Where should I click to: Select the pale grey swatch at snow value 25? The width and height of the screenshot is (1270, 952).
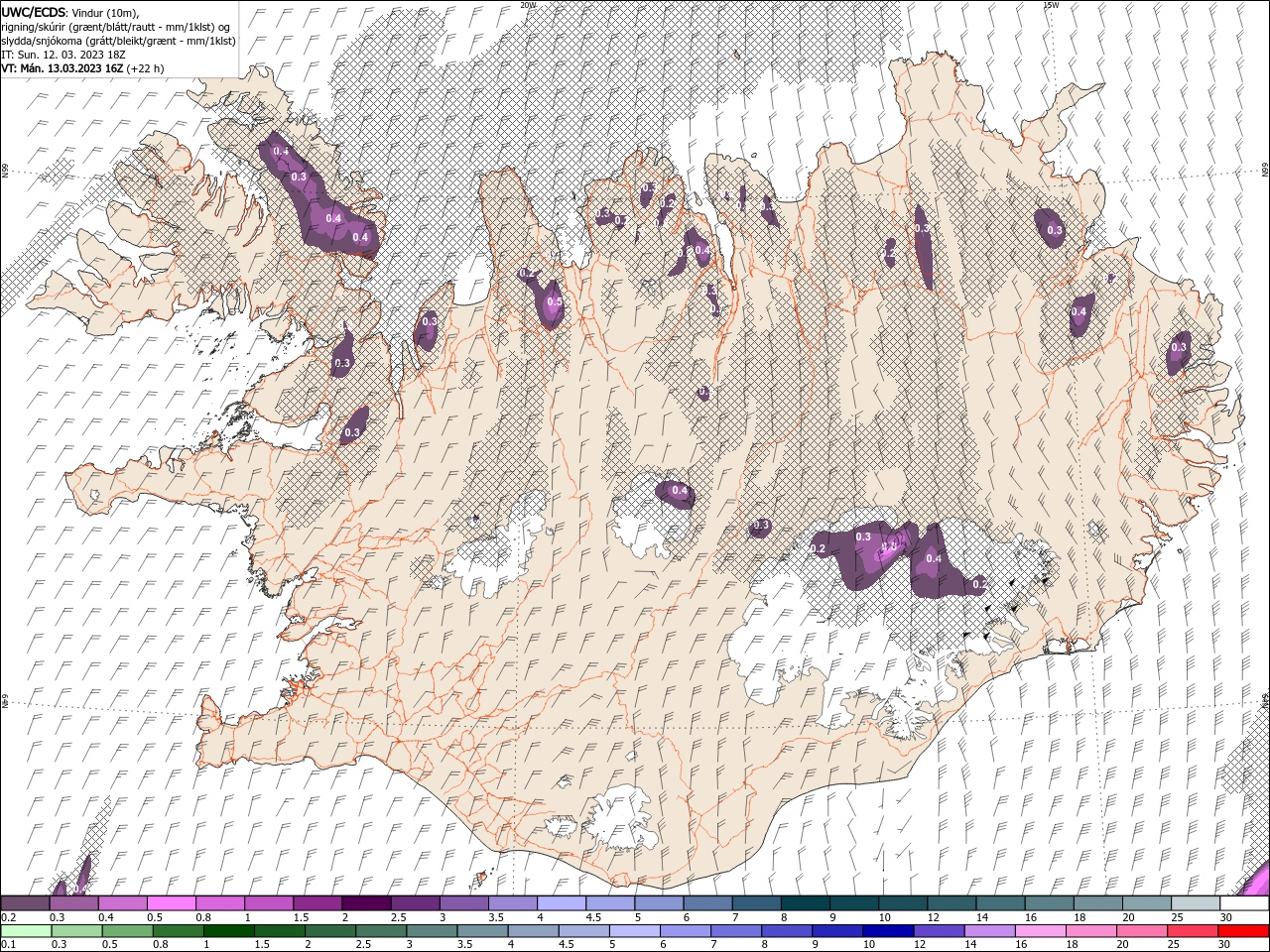(1196, 903)
